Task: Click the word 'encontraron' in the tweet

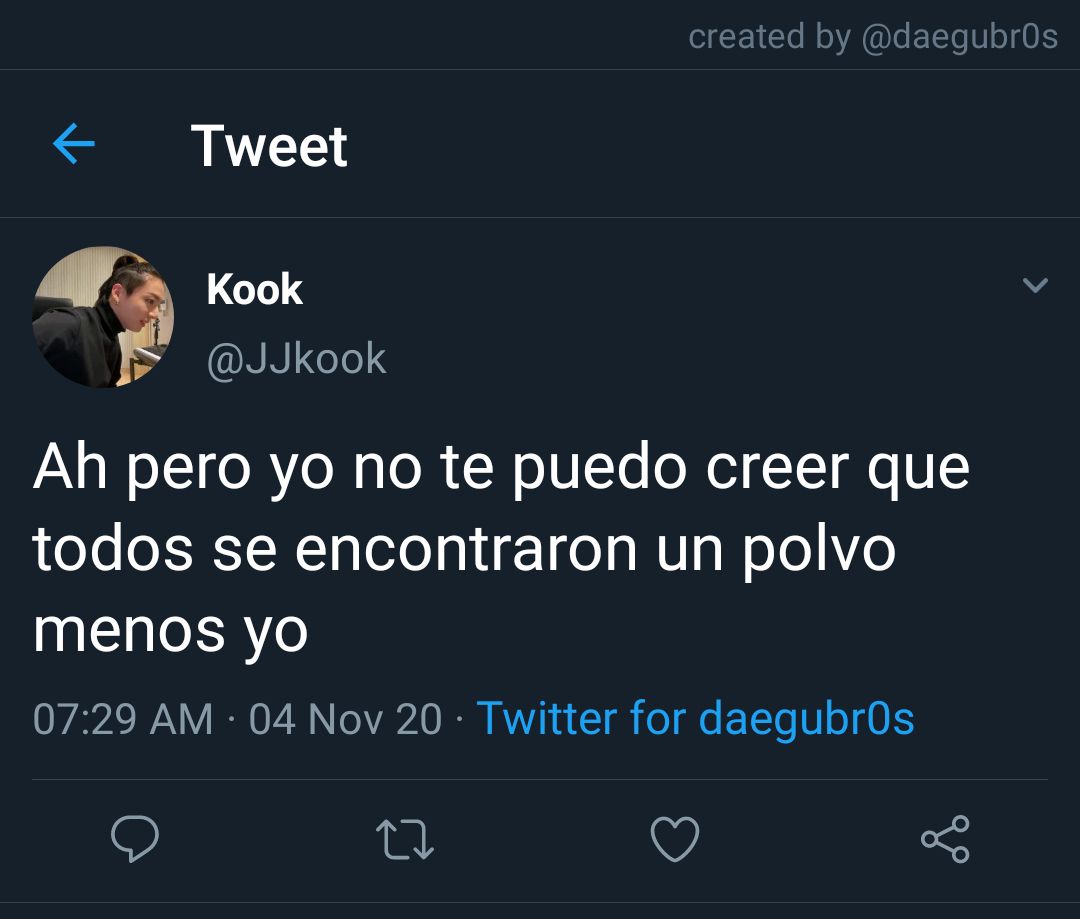Action: (466, 550)
